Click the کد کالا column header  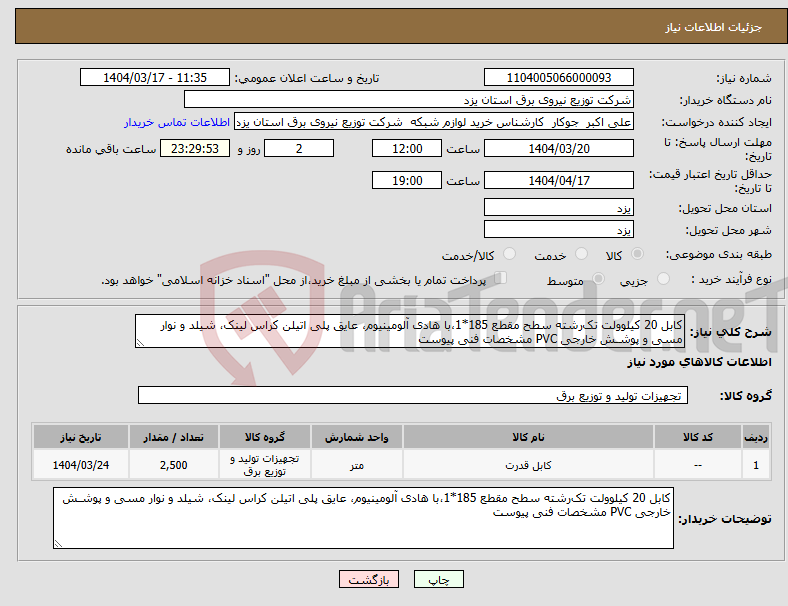pyautogui.click(x=698, y=437)
